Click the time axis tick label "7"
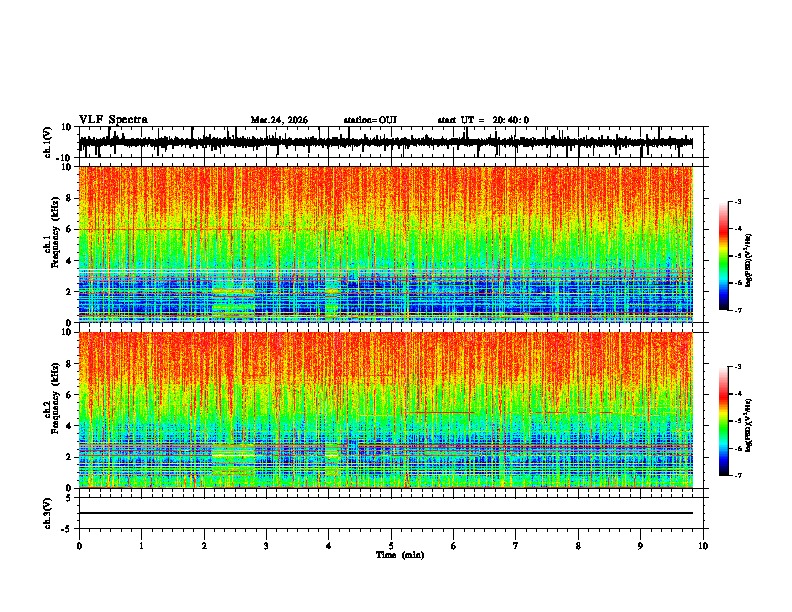The width and height of the screenshot is (792, 612). tap(516, 546)
